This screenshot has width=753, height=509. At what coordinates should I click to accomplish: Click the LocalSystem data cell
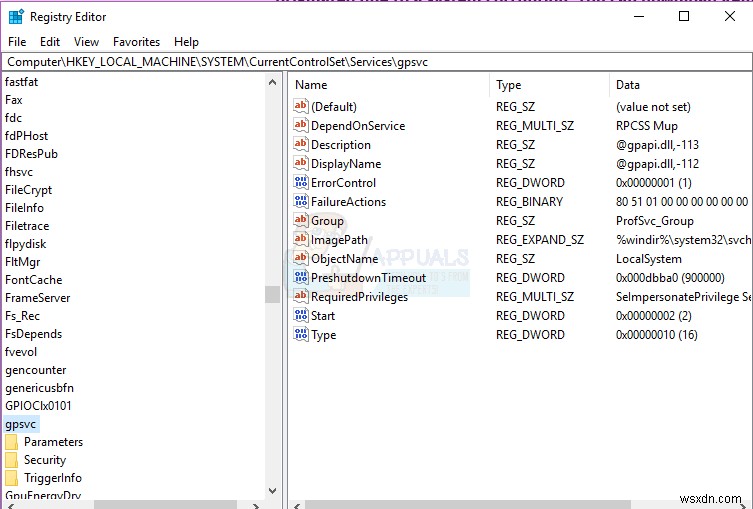[x=649, y=259]
